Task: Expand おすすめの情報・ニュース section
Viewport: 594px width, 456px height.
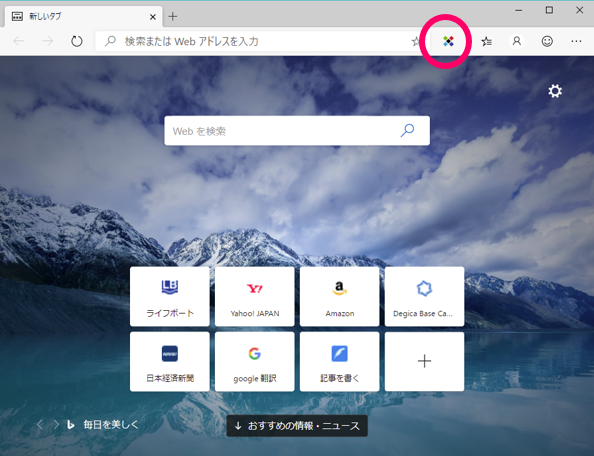Action: point(297,426)
